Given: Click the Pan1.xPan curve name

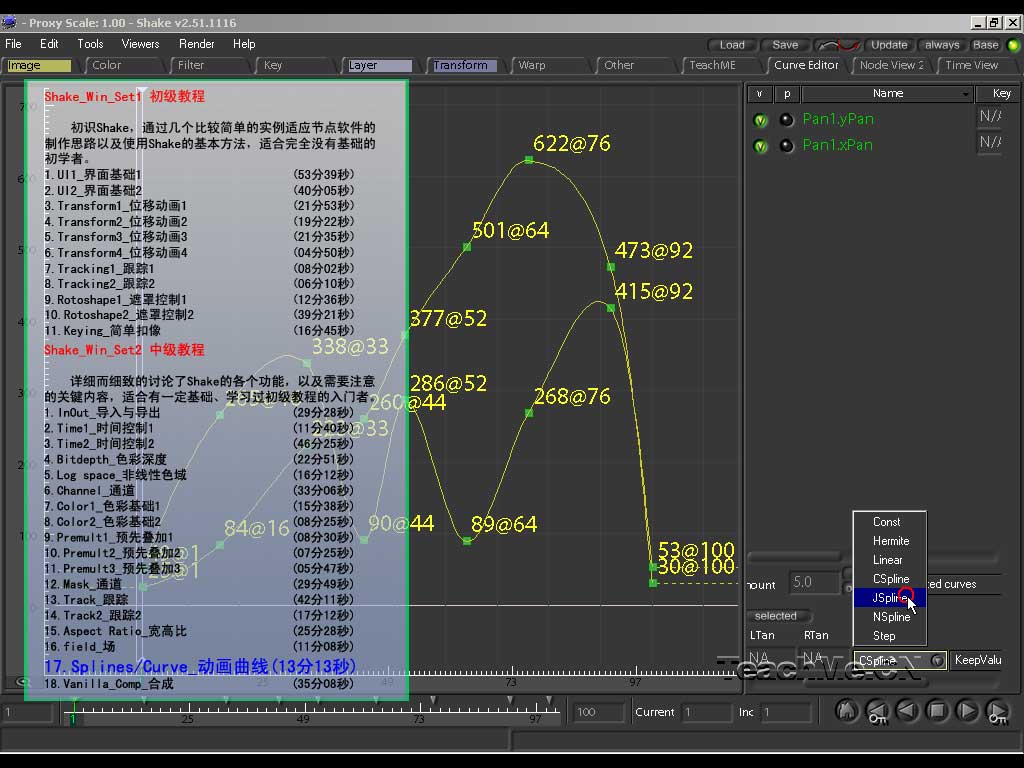Looking at the screenshot, I should pos(838,145).
